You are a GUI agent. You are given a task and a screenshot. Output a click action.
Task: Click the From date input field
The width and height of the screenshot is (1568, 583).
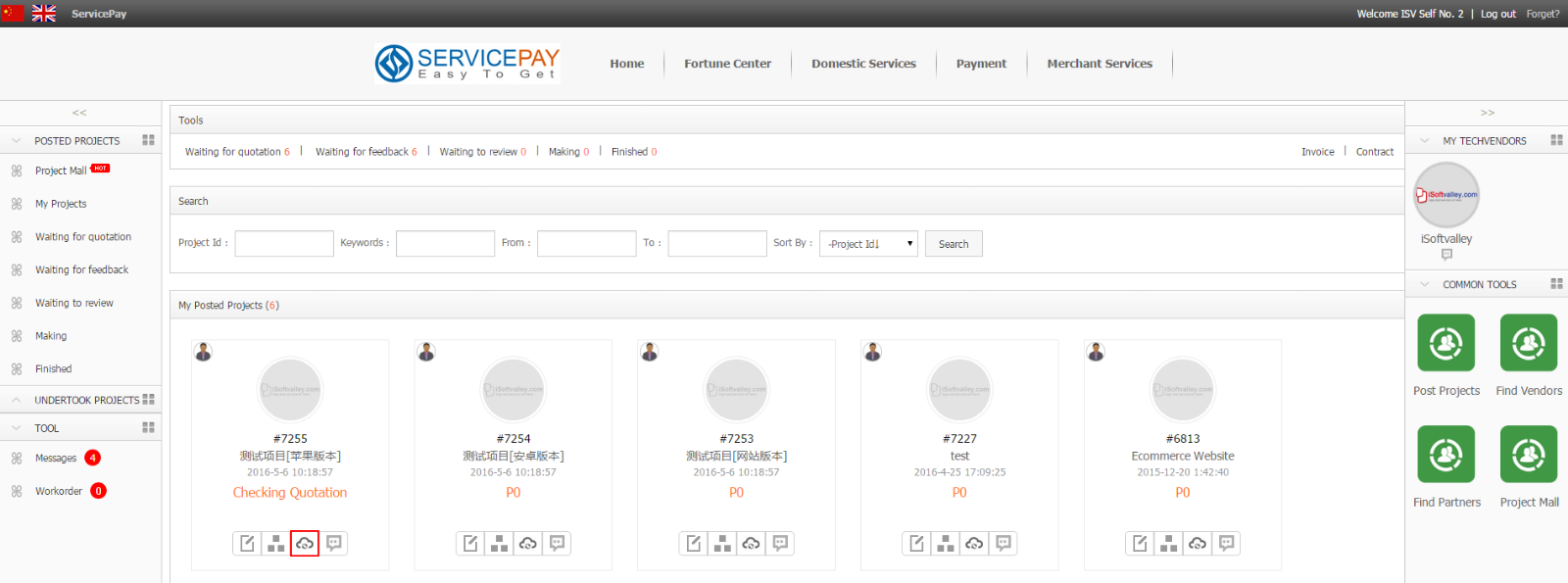click(587, 244)
